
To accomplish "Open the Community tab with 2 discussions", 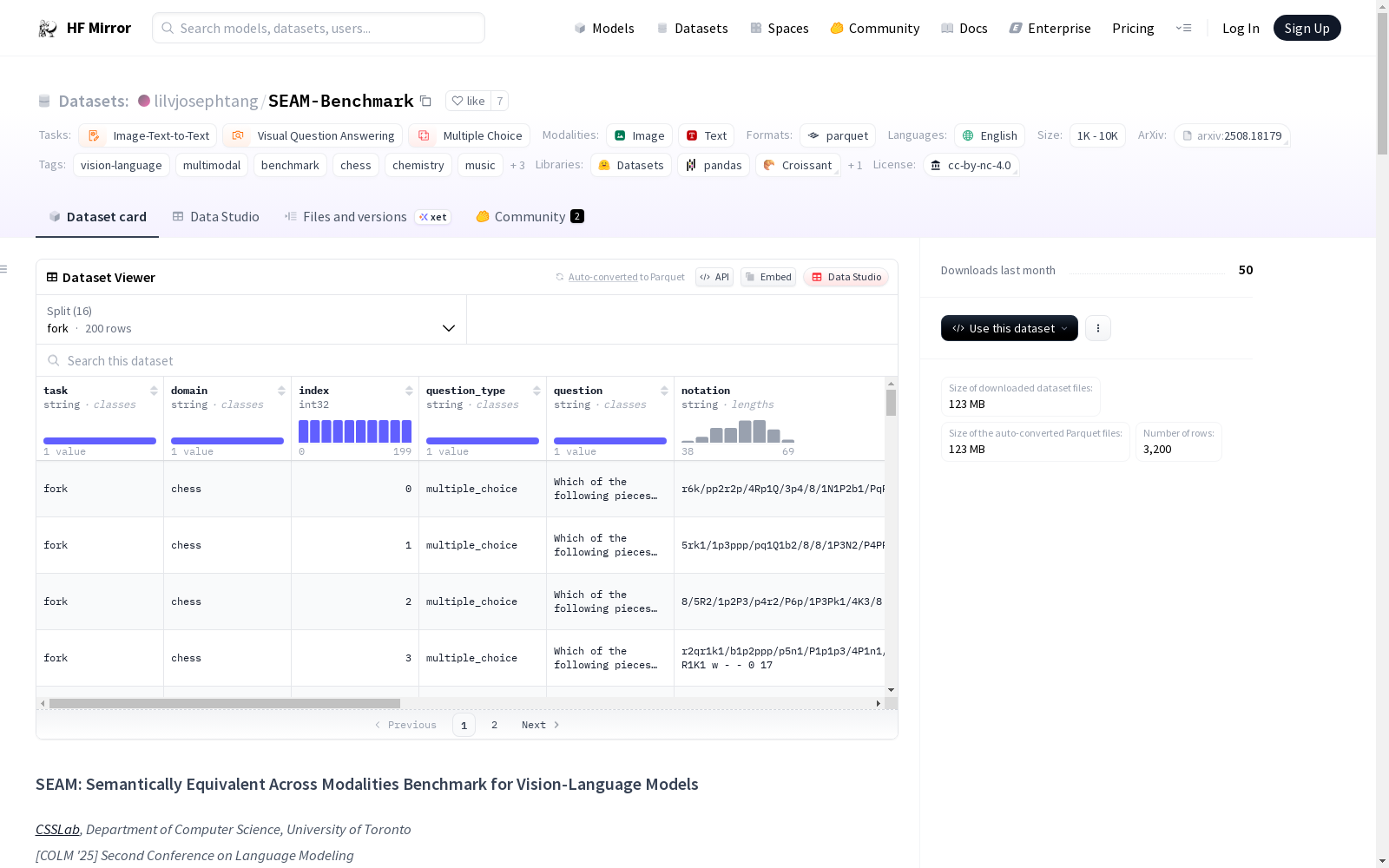I will coord(530,217).
